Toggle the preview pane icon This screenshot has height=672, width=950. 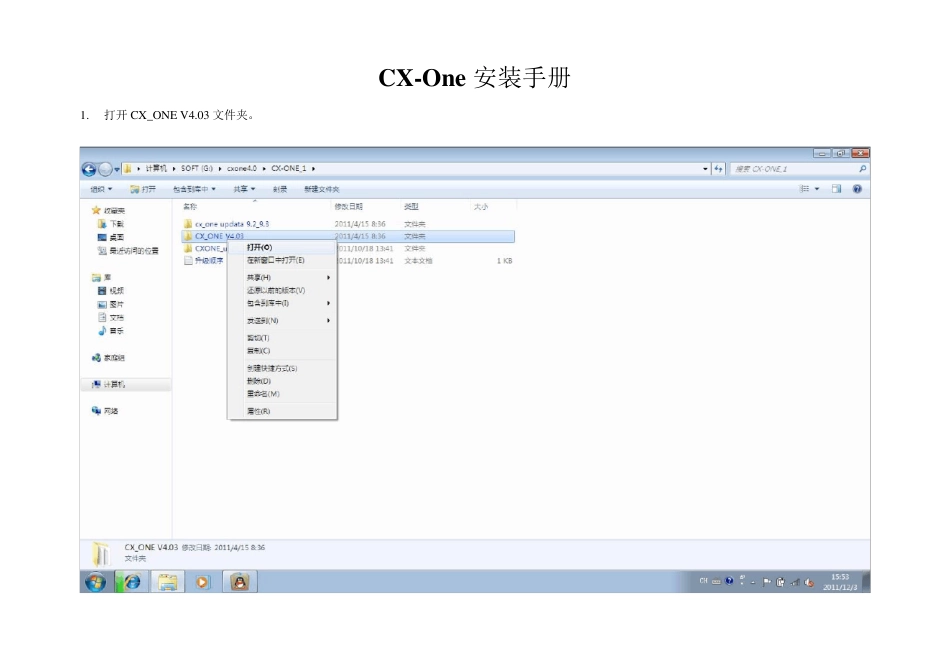click(x=837, y=189)
